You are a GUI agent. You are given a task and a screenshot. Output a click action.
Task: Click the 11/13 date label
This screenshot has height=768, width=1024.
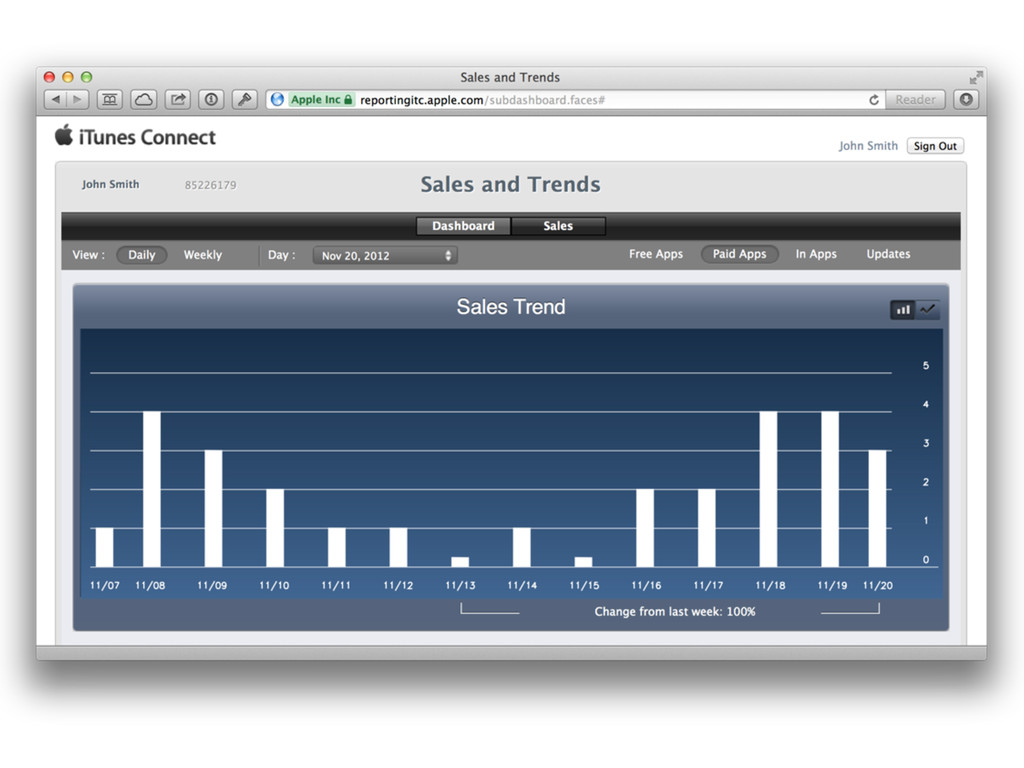(460, 585)
